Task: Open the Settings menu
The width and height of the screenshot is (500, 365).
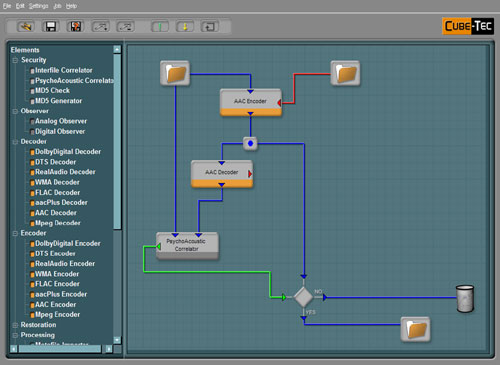Action: click(x=38, y=6)
